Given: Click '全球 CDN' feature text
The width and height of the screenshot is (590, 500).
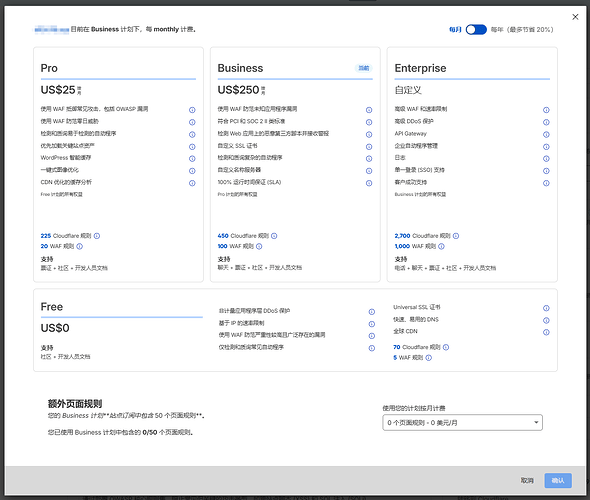Looking at the screenshot, I should point(405,331).
